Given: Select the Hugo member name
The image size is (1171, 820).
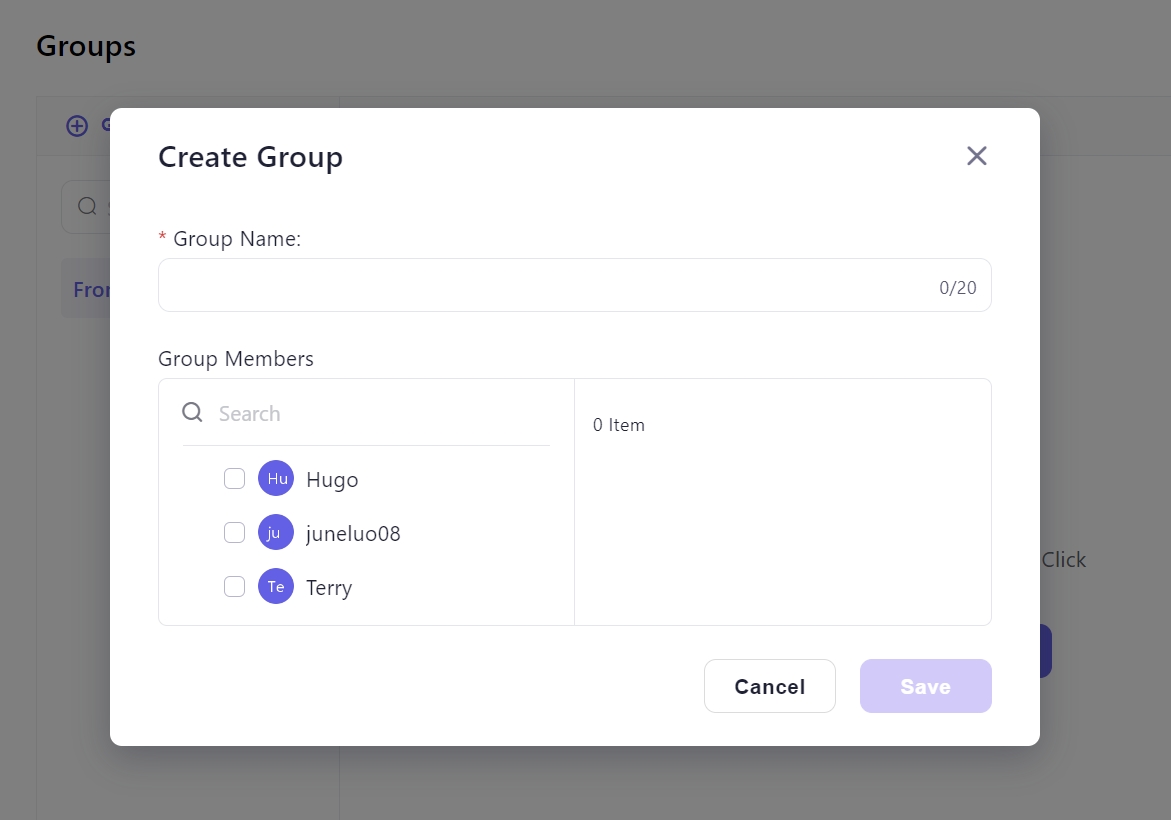Looking at the screenshot, I should (x=332, y=480).
